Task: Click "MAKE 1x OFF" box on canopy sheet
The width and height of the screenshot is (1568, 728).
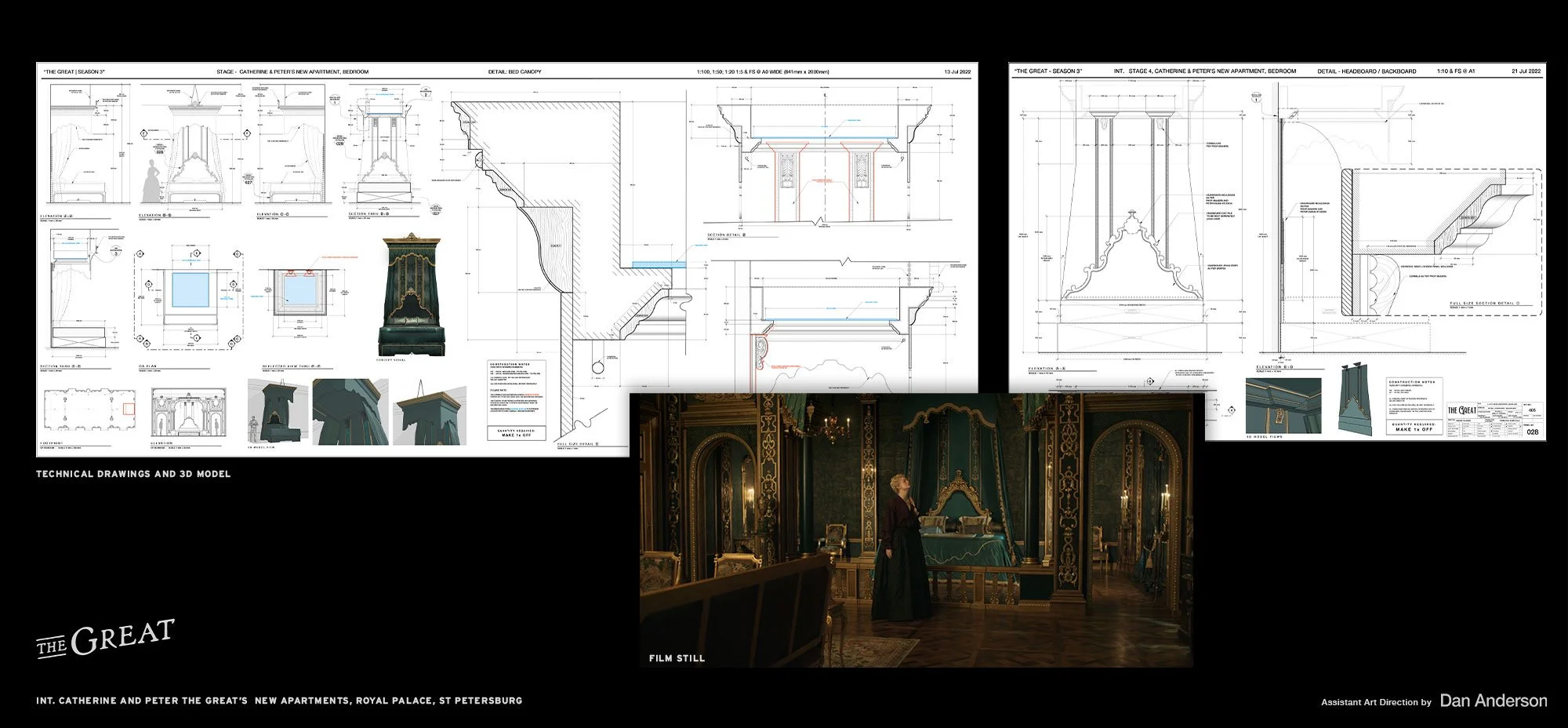Action: tap(516, 433)
